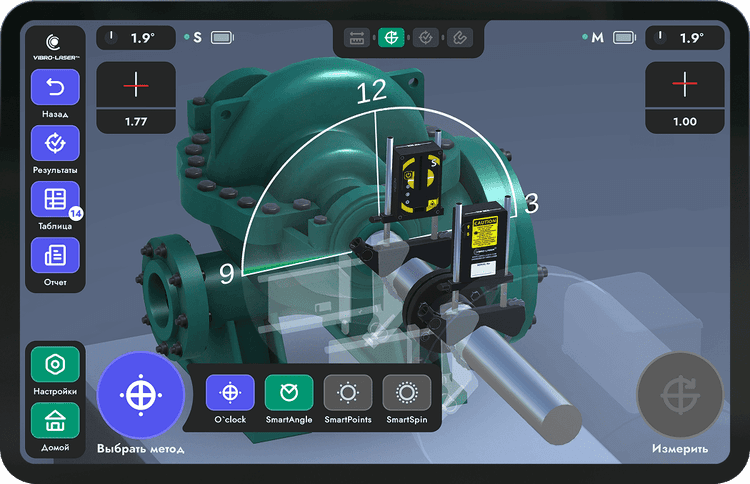
Task: Click the Назад back button
Action: pyautogui.click(x=56, y=89)
